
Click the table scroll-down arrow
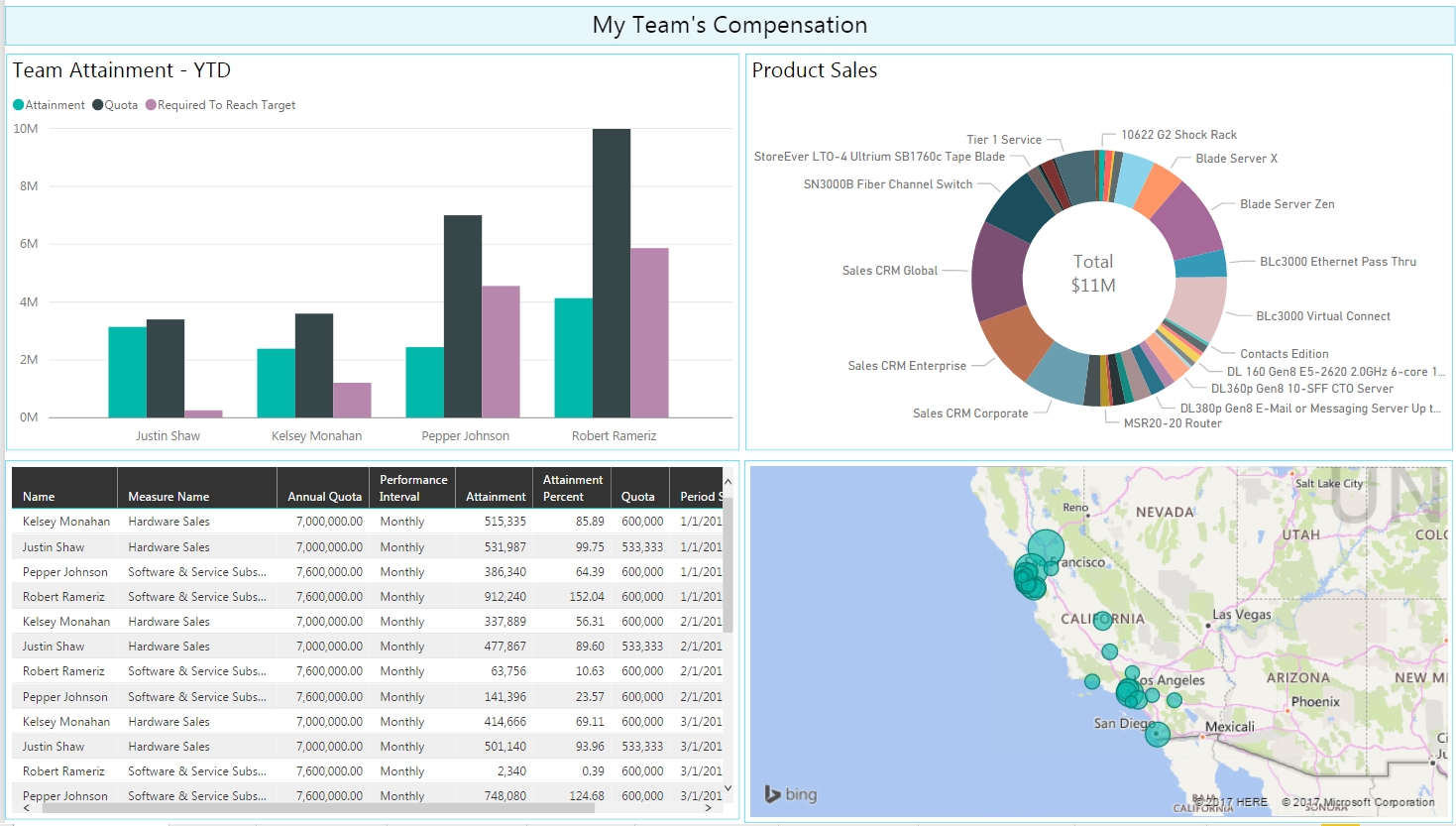[728, 788]
